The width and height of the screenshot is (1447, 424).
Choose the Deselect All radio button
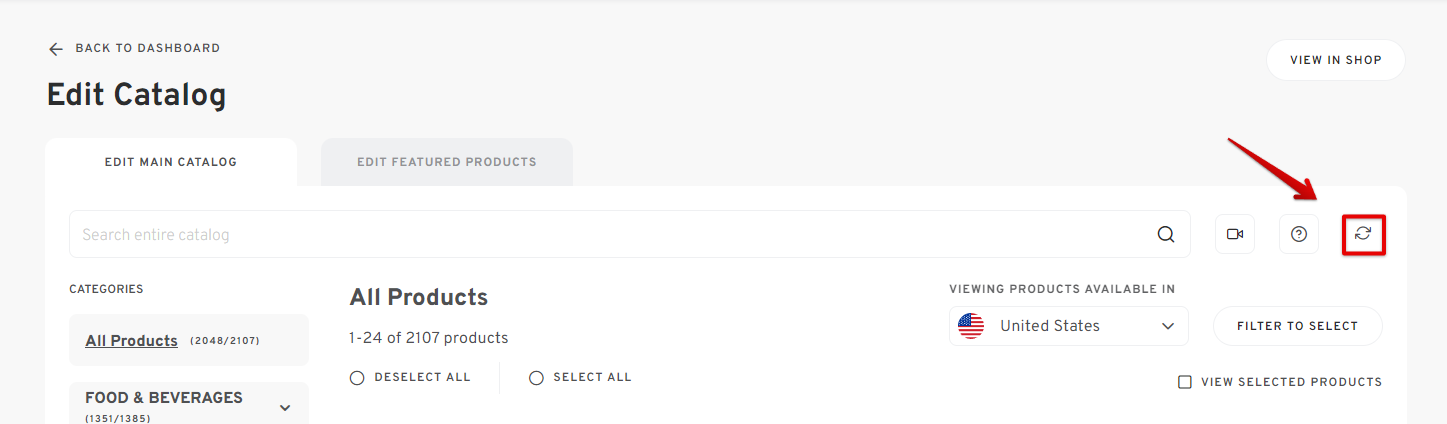357,378
